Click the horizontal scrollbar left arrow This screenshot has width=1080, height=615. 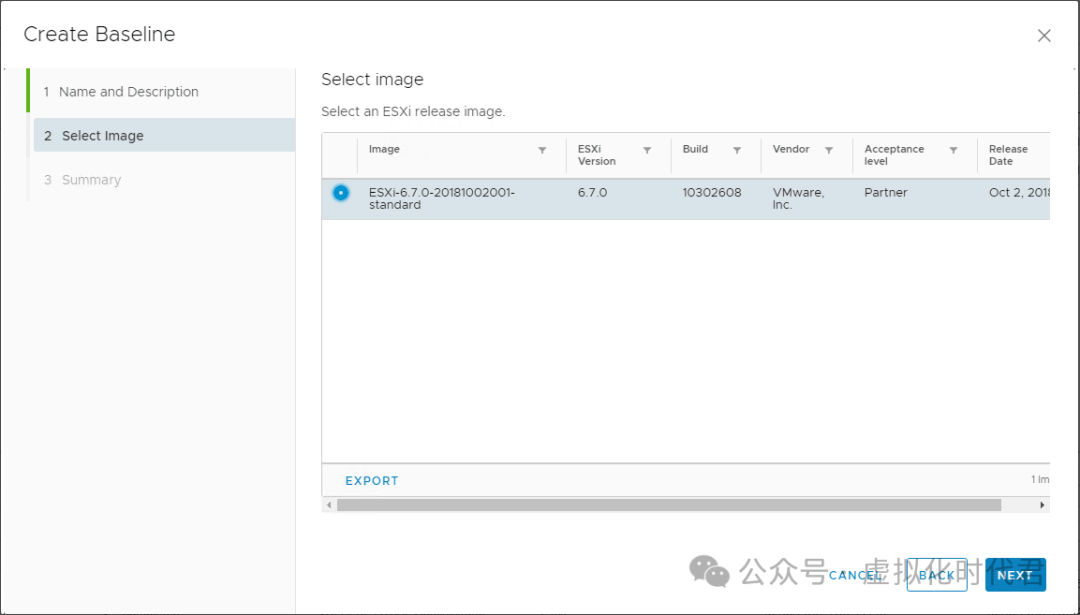click(x=329, y=505)
